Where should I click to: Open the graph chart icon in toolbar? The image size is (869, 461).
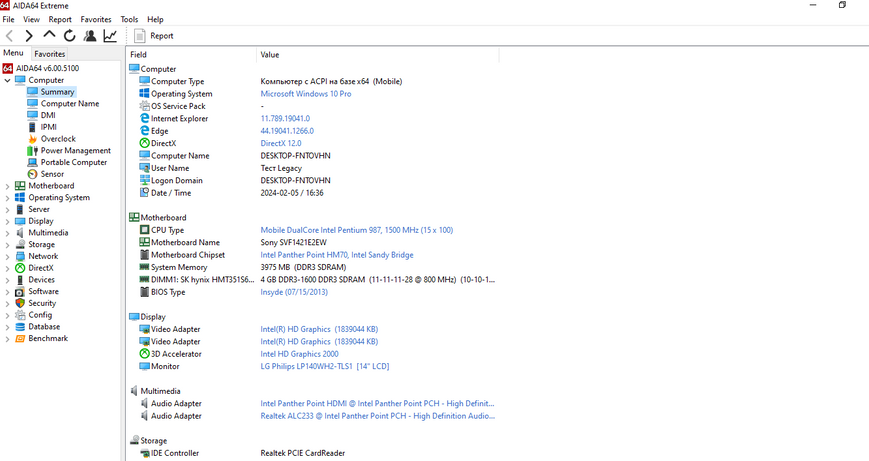coord(110,36)
